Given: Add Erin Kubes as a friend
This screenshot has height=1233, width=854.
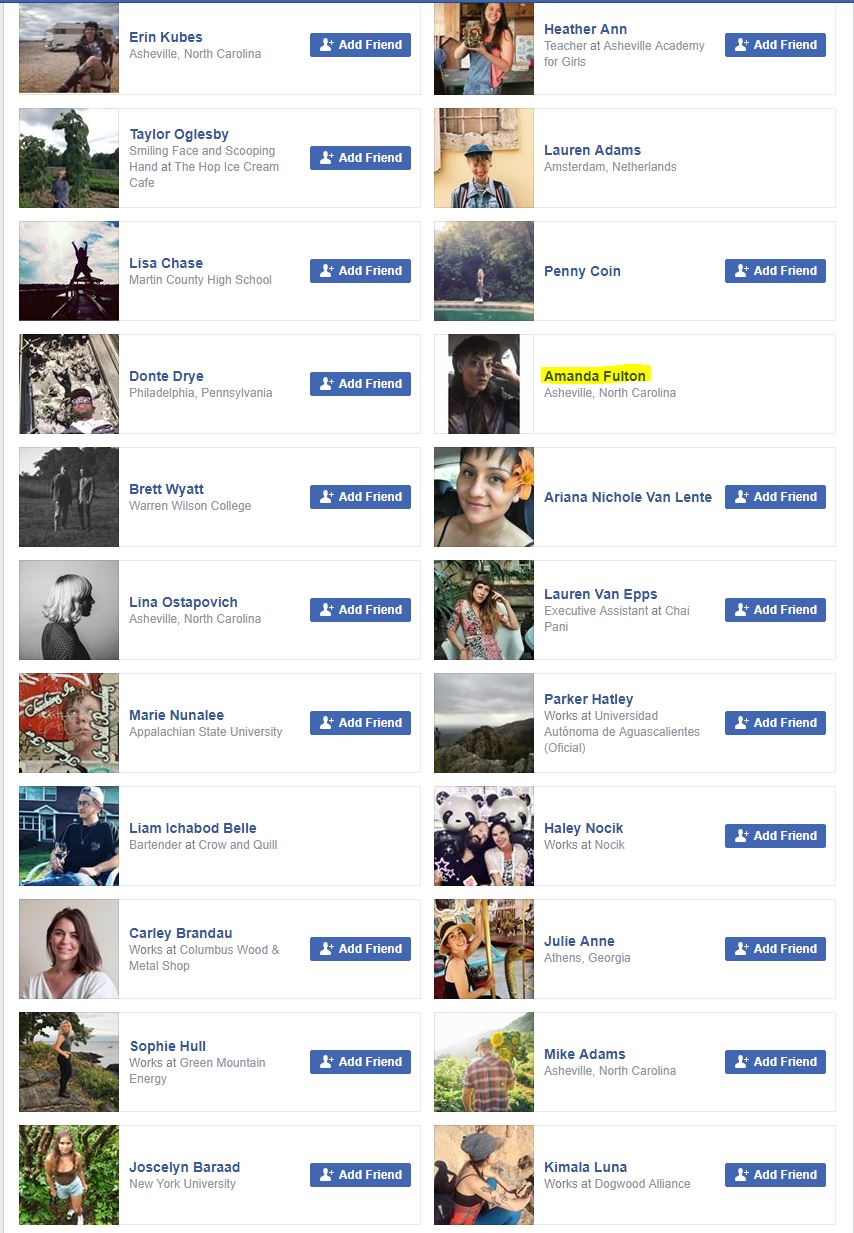Looking at the screenshot, I should [x=360, y=45].
